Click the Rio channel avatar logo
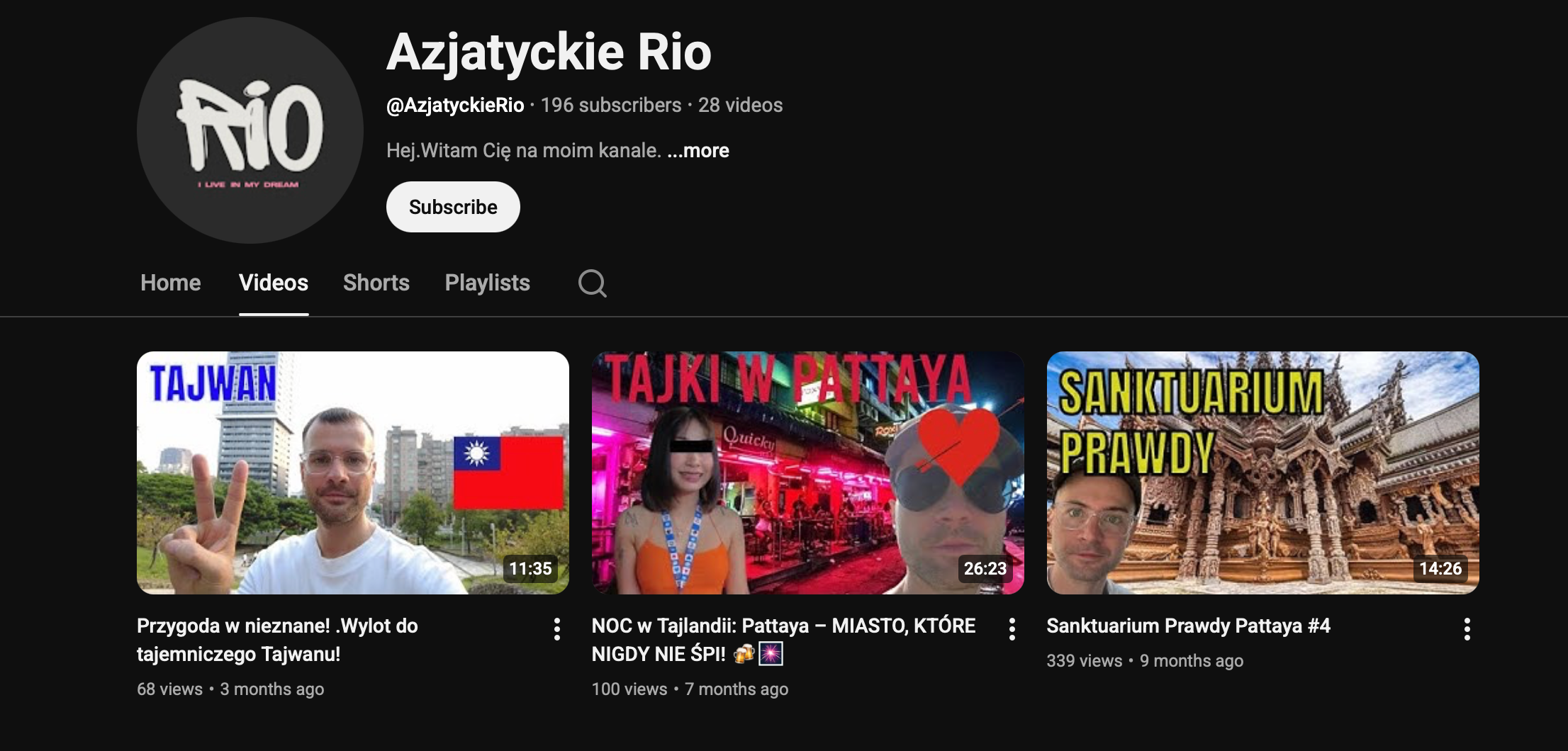 (x=250, y=130)
